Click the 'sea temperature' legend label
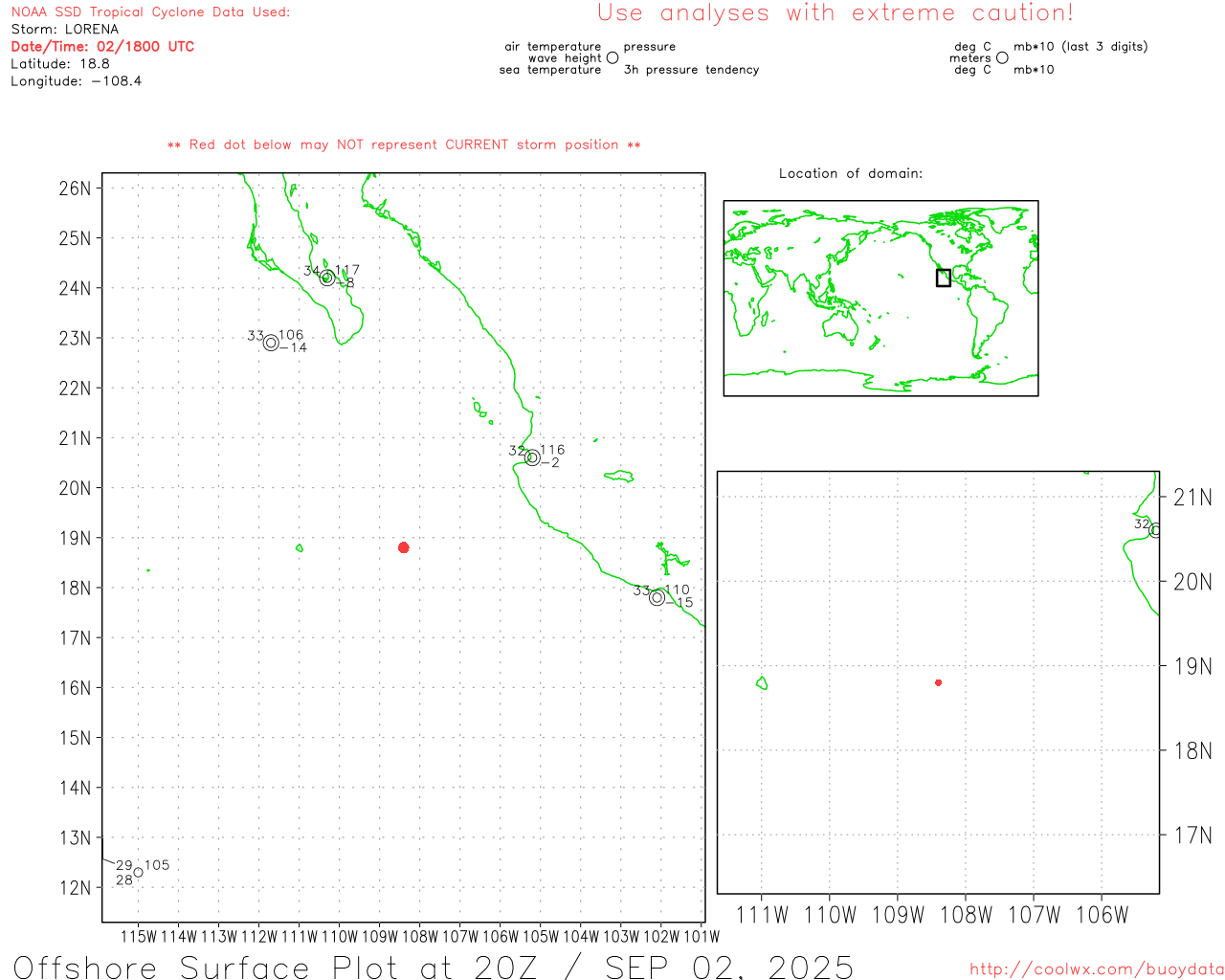This screenshot has width=1225, height=980. [550, 70]
